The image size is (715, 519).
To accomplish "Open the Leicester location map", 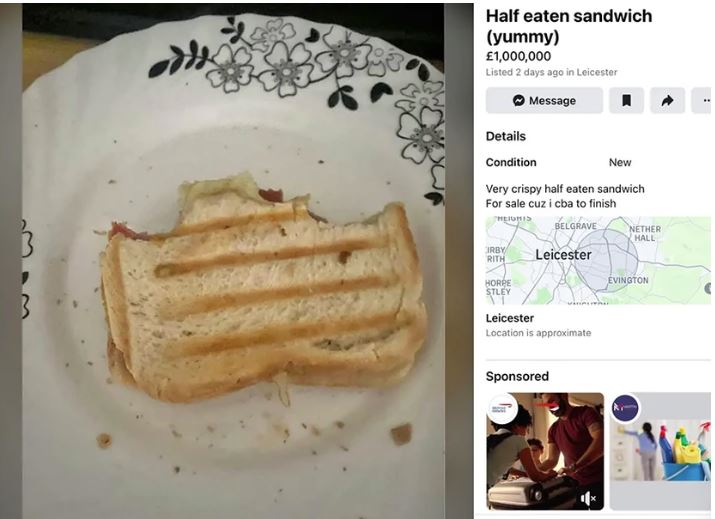I will pyautogui.click(x=598, y=260).
